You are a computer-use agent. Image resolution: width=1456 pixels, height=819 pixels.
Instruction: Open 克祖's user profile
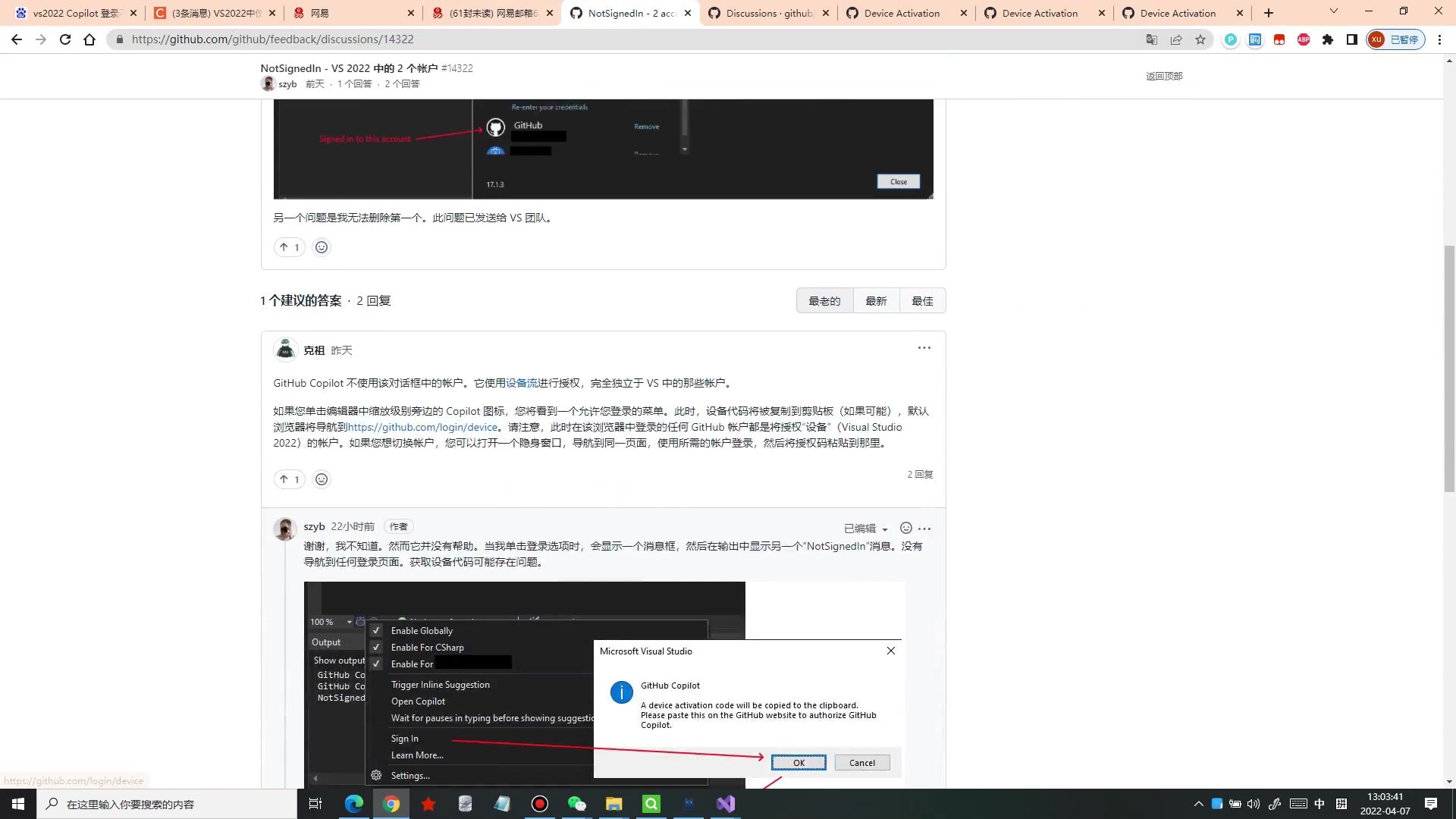pyautogui.click(x=314, y=350)
